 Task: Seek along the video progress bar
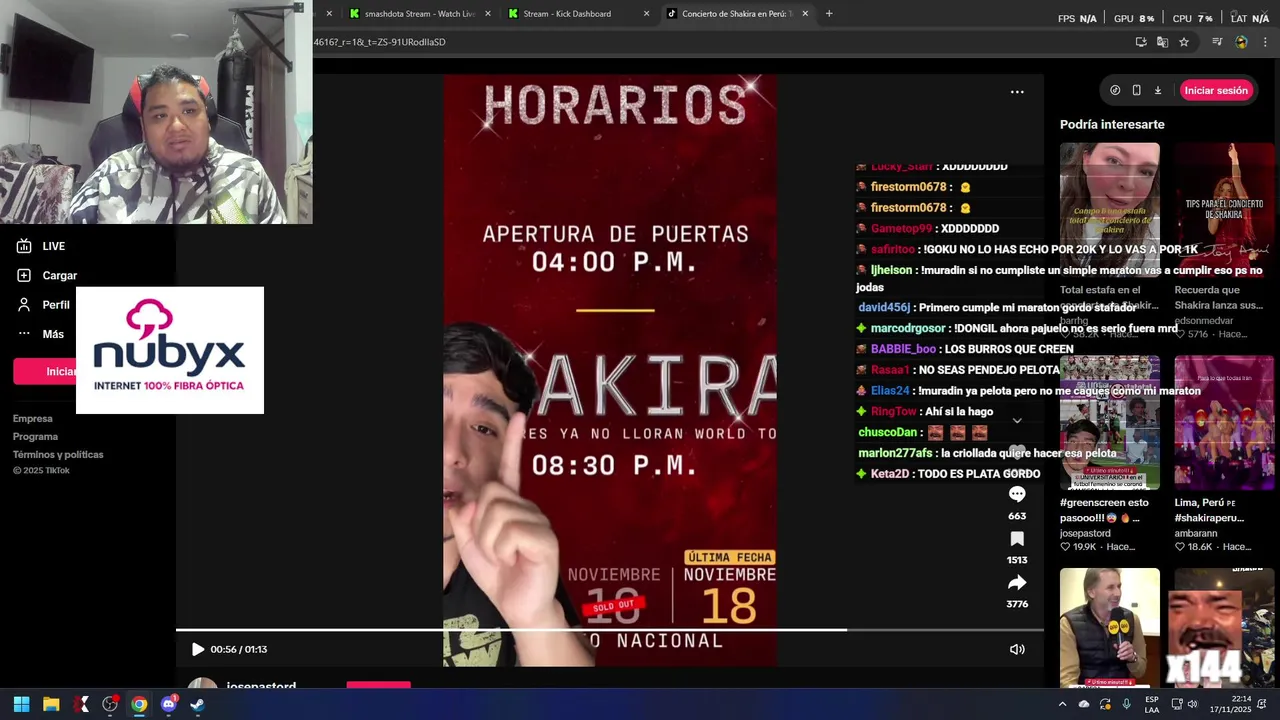click(x=610, y=630)
